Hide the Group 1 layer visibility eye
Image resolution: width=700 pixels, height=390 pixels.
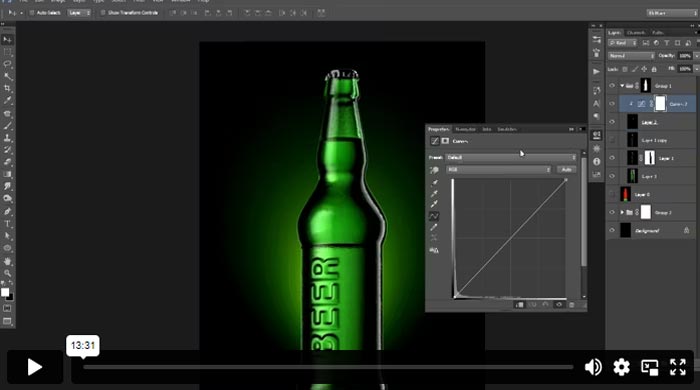pyautogui.click(x=612, y=86)
